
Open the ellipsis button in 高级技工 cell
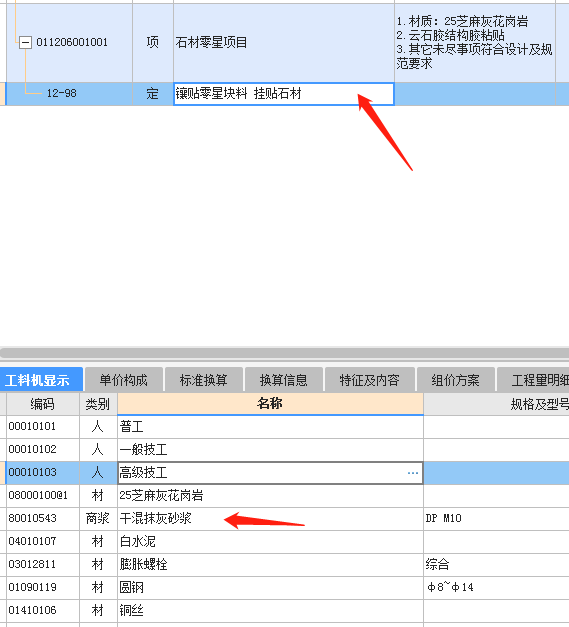(x=413, y=473)
